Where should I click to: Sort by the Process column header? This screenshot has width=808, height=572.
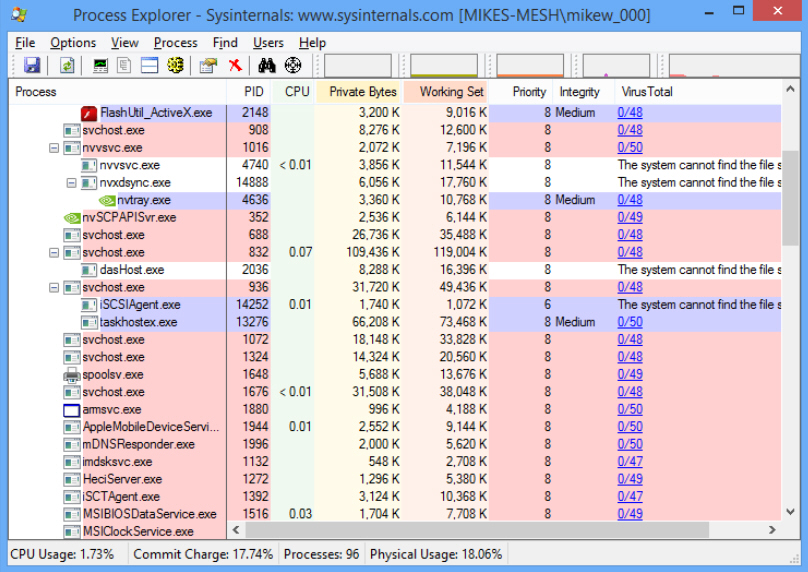coord(117,92)
